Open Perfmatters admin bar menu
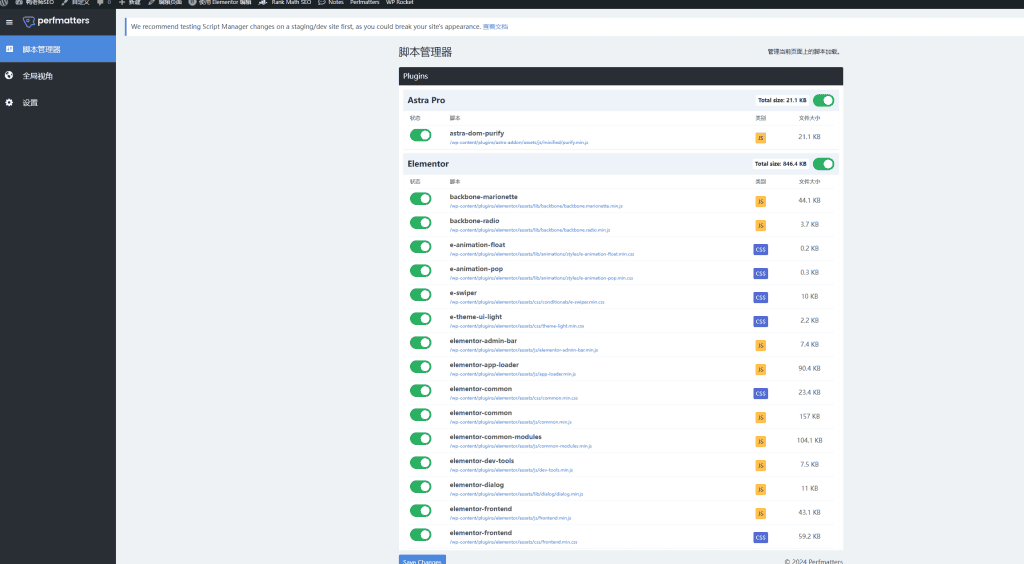1024x564 pixels. (364, 3)
